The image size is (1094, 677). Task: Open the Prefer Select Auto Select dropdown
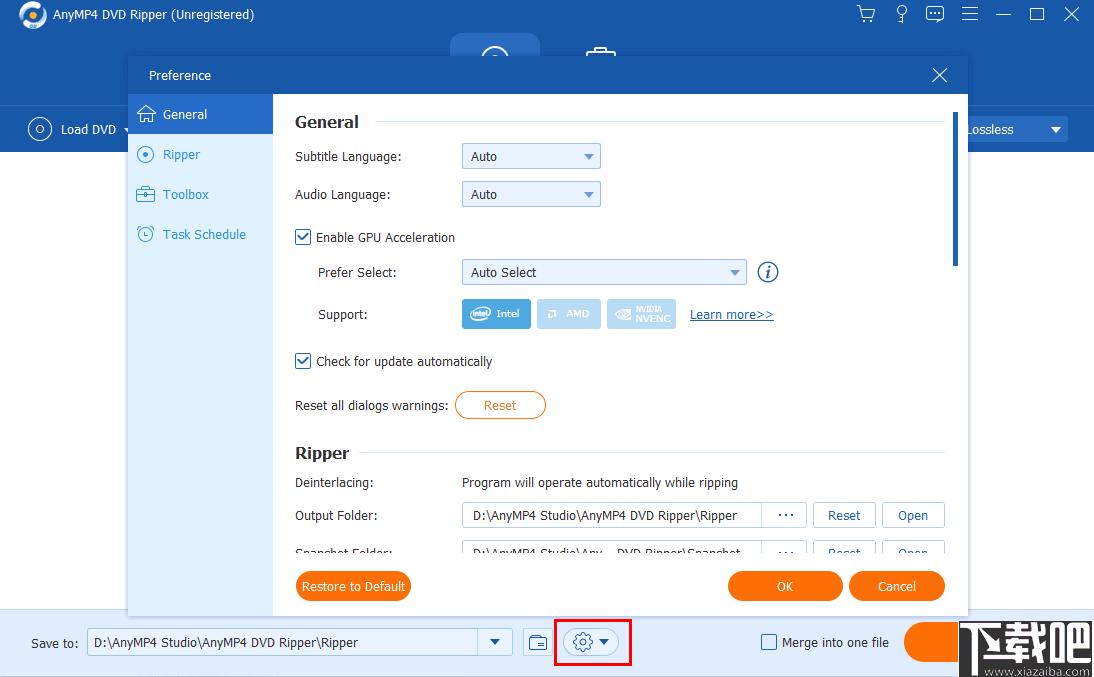tap(604, 272)
